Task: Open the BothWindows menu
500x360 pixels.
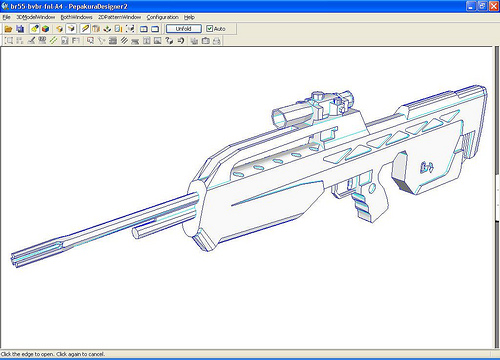Action: tap(76, 17)
